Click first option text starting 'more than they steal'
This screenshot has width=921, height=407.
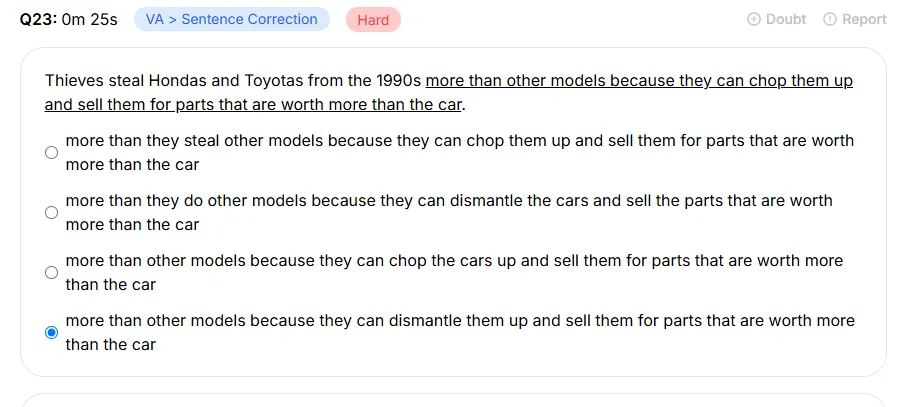tap(460, 153)
